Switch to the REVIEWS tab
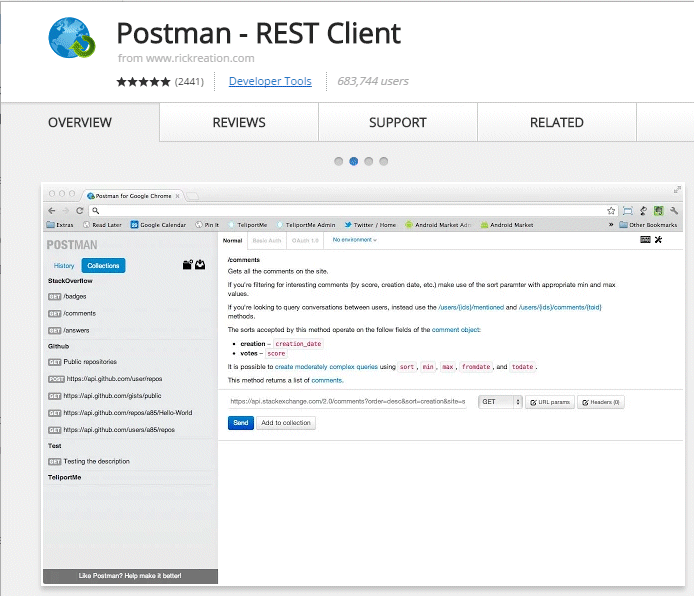Image resolution: width=694 pixels, height=596 pixels. point(239,123)
